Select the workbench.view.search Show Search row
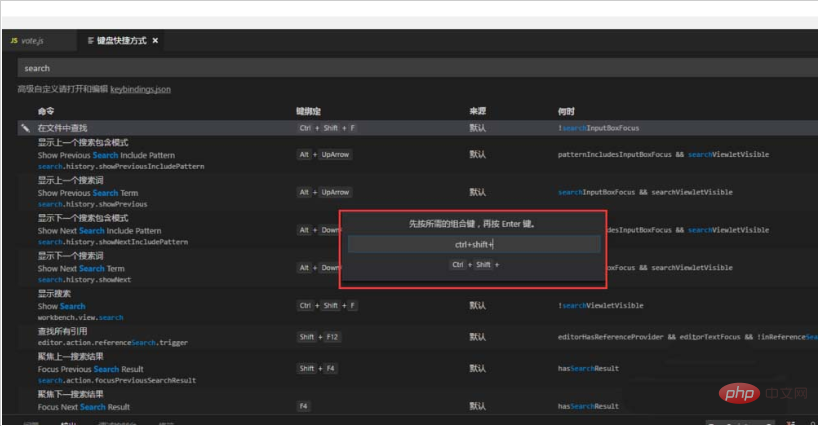Image resolution: width=818 pixels, height=426 pixels. coord(80,306)
